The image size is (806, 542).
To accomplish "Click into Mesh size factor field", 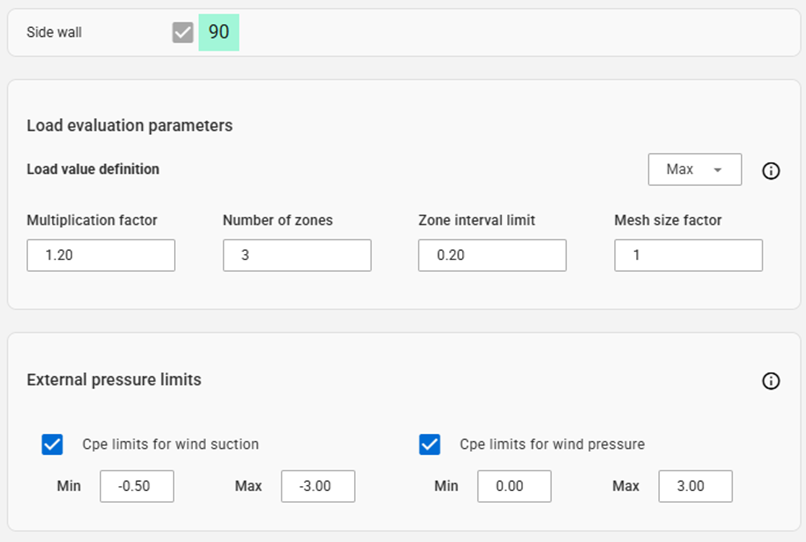I will [688, 255].
